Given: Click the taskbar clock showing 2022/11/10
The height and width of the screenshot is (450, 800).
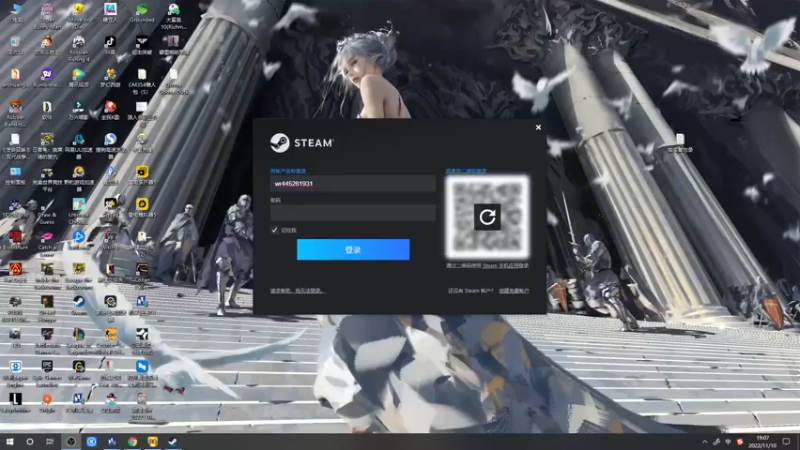Looking at the screenshot, I should click(762, 442).
